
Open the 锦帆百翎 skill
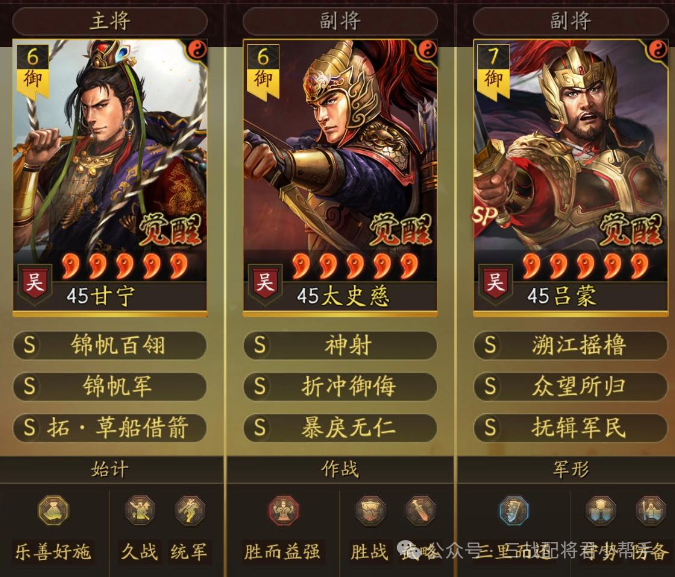(110, 345)
